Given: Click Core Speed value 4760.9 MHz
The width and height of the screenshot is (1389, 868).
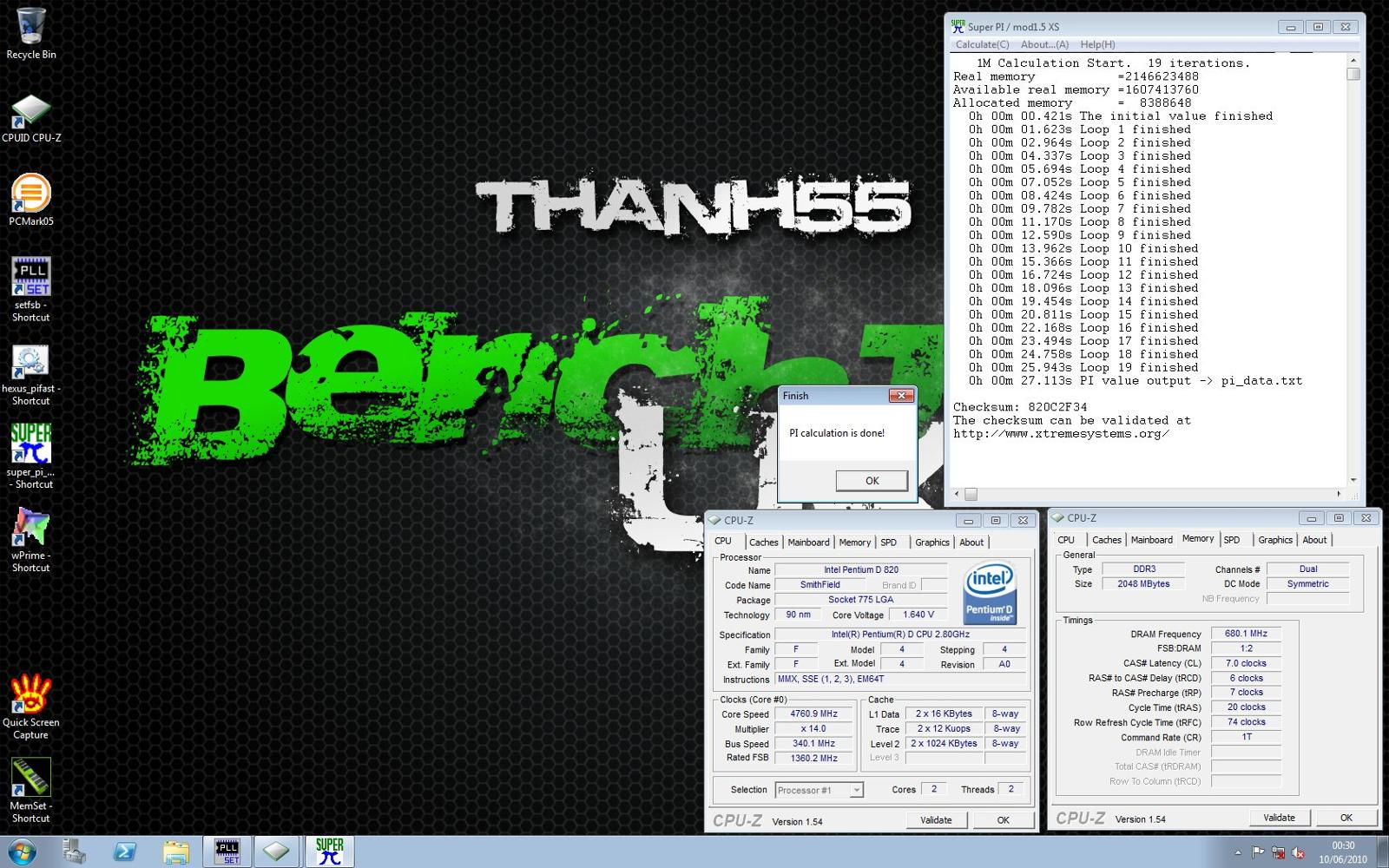Looking at the screenshot, I should coord(813,714).
